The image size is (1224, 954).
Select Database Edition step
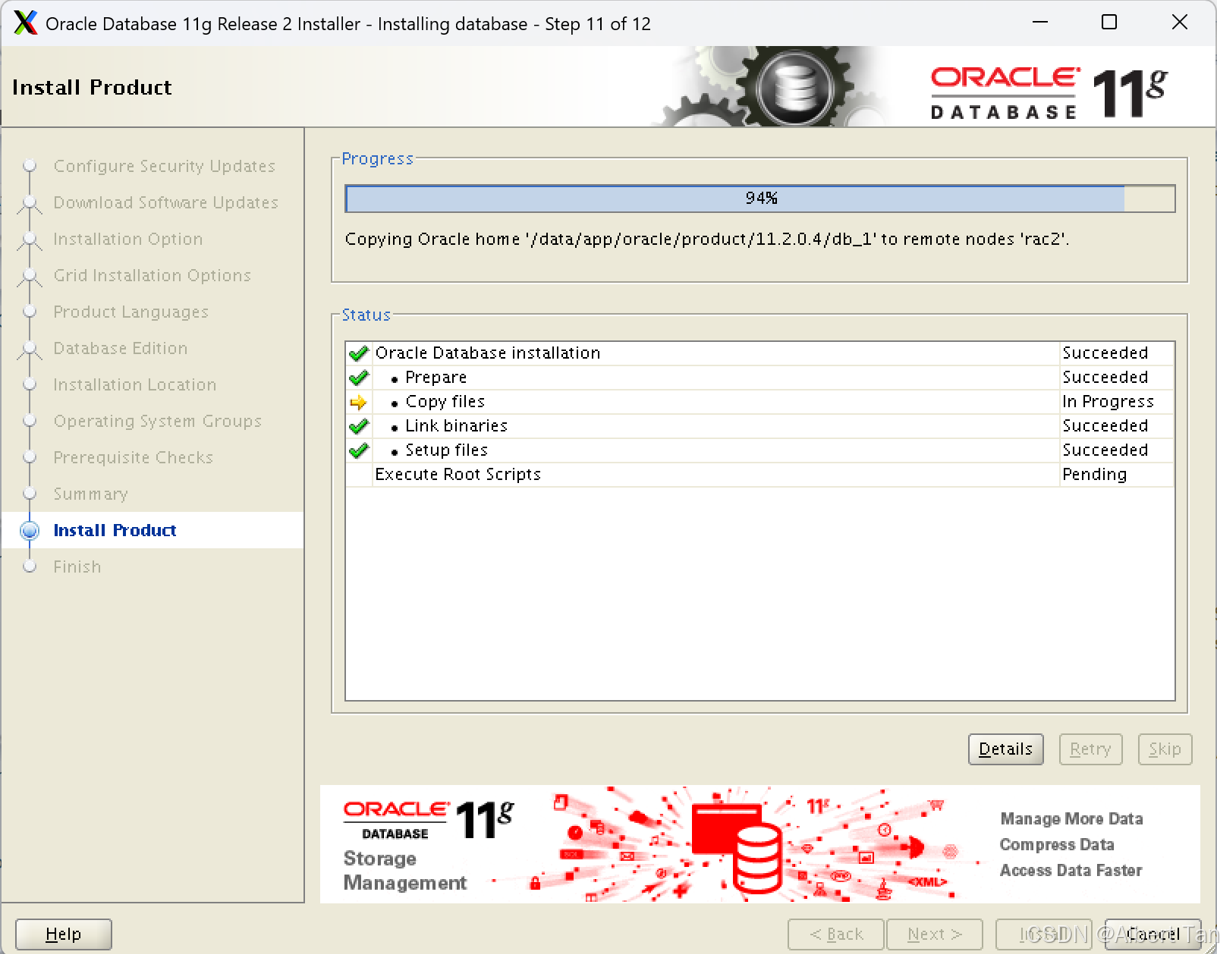point(120,348)
